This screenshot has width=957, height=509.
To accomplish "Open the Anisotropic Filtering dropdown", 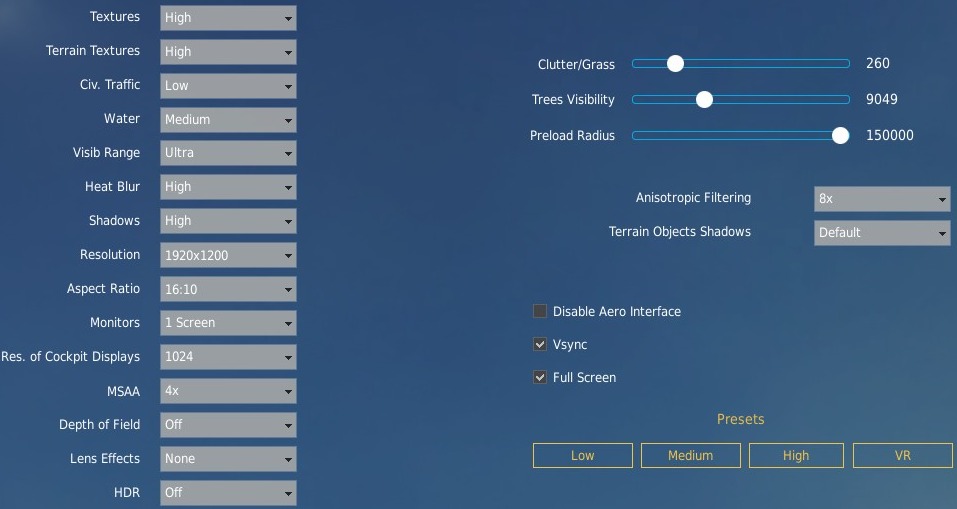I will click(x=882, y=199).
